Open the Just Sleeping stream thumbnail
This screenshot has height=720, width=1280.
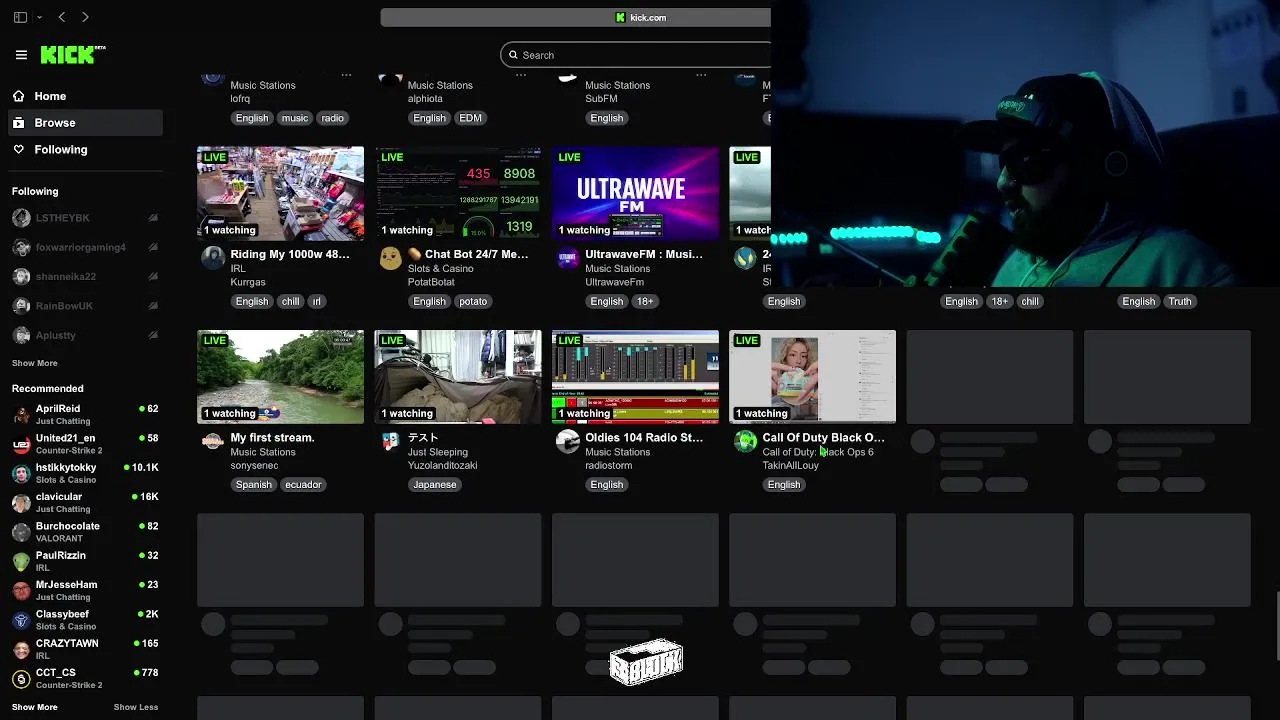pyautogui.click(x=458, y=377)
